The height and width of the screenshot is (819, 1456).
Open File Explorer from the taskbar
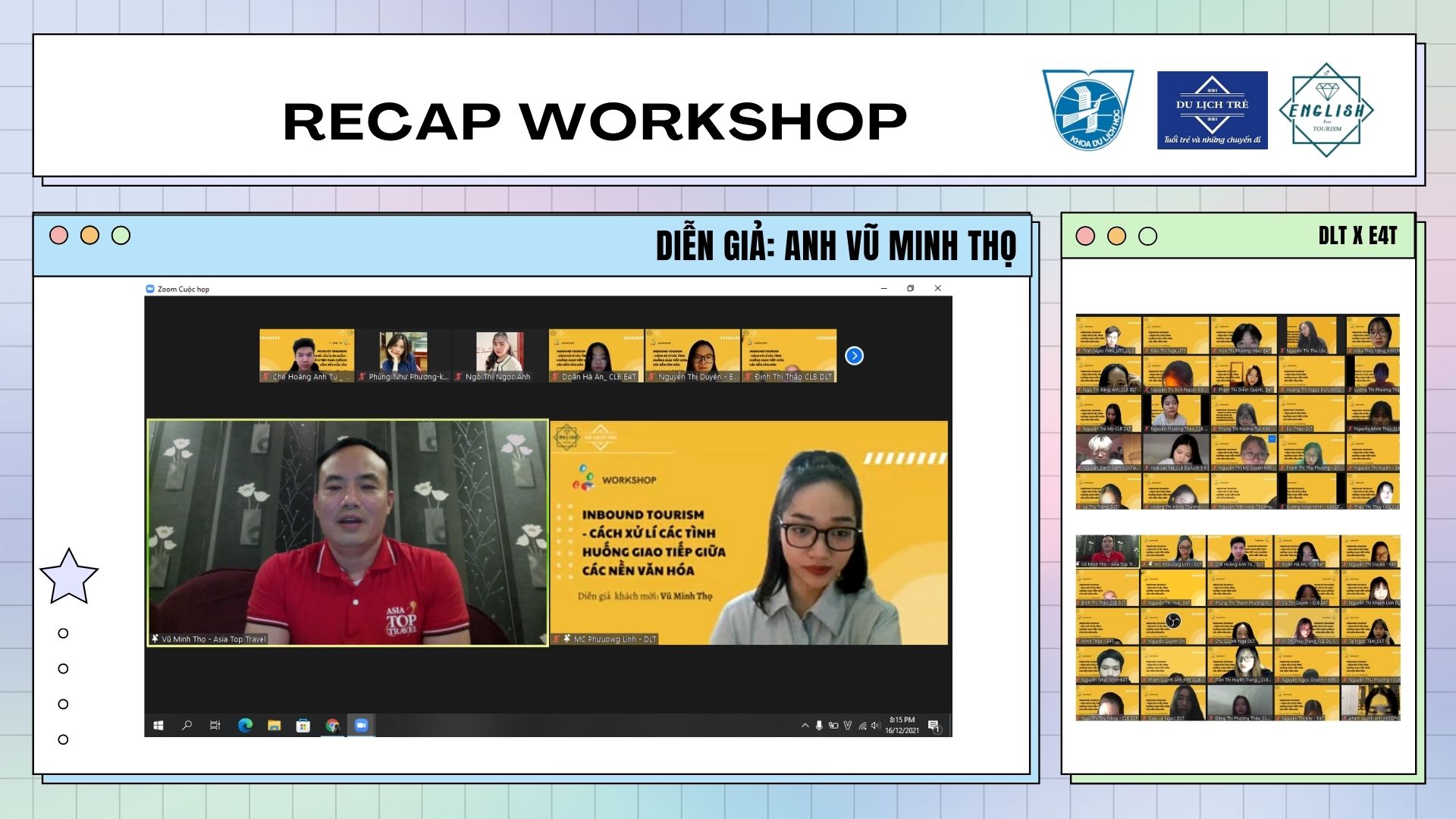(275, 726)
